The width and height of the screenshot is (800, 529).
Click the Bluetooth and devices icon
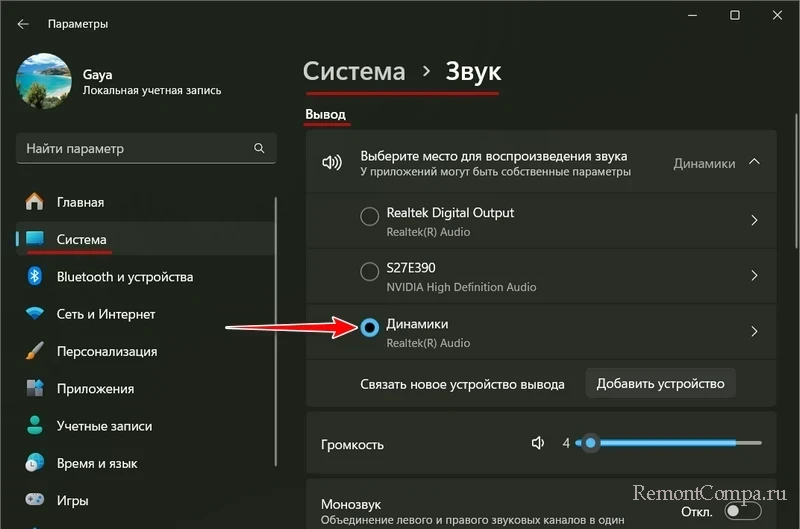point(35,277)
